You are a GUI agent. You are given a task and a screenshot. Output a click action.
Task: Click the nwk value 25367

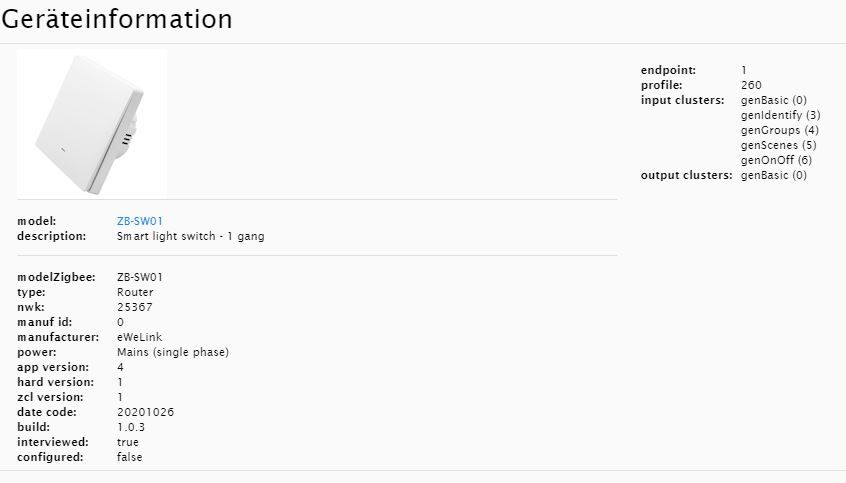134,307
